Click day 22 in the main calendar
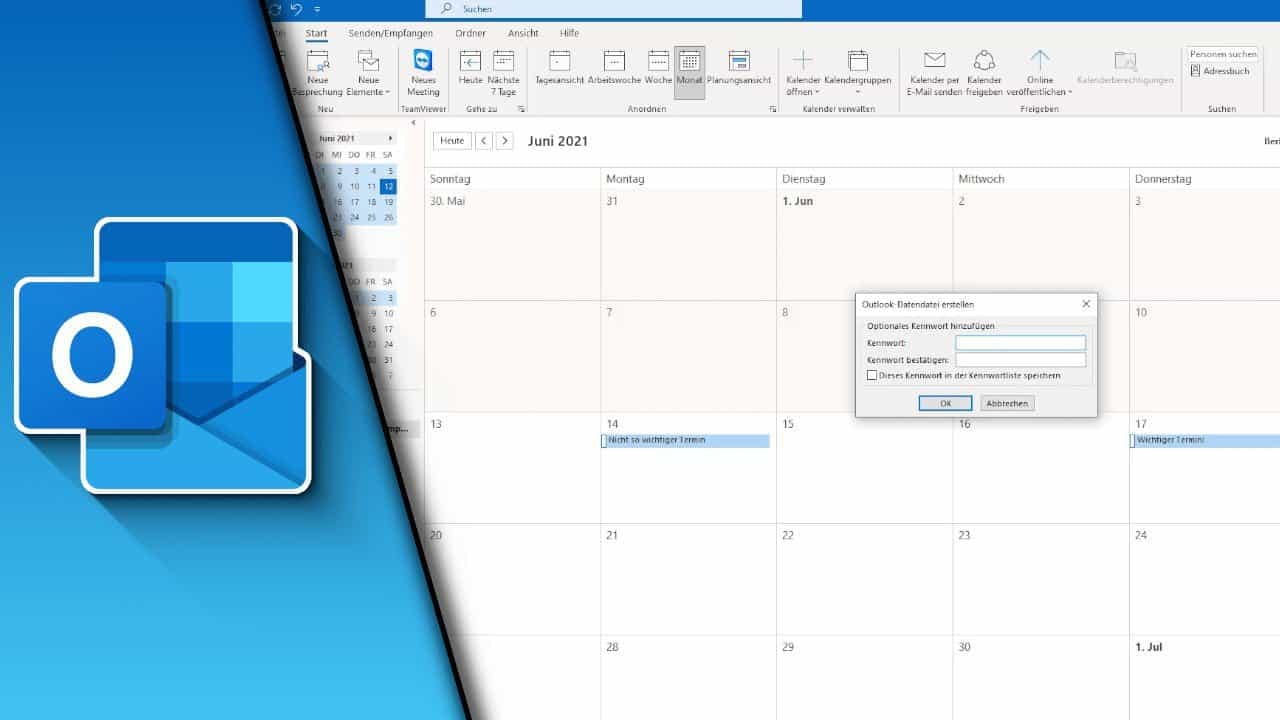 tap(864, 580)
